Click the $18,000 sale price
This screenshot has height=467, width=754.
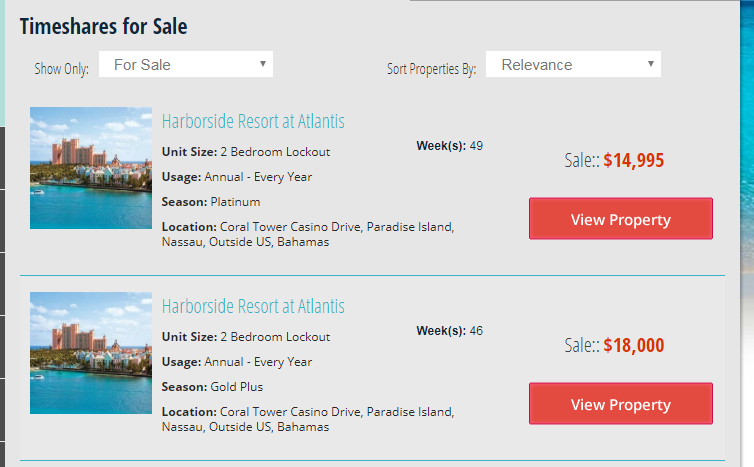point(634,345)
